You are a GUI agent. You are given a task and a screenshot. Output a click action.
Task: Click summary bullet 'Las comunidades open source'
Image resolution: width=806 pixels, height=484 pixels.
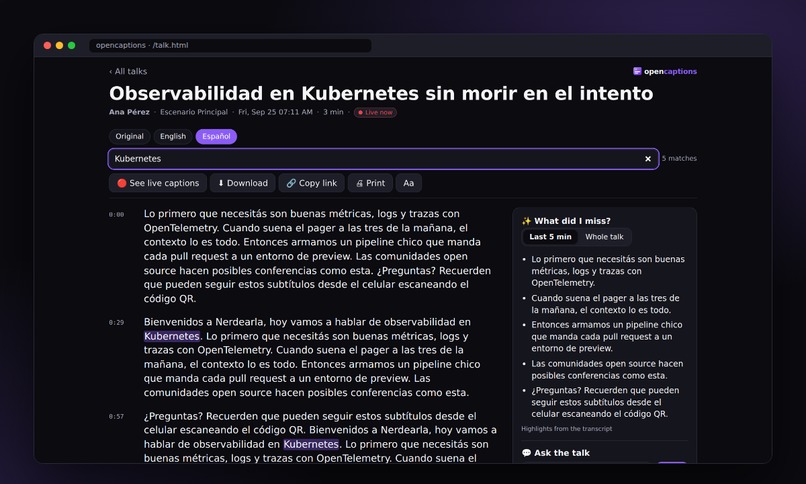[607, 369]
